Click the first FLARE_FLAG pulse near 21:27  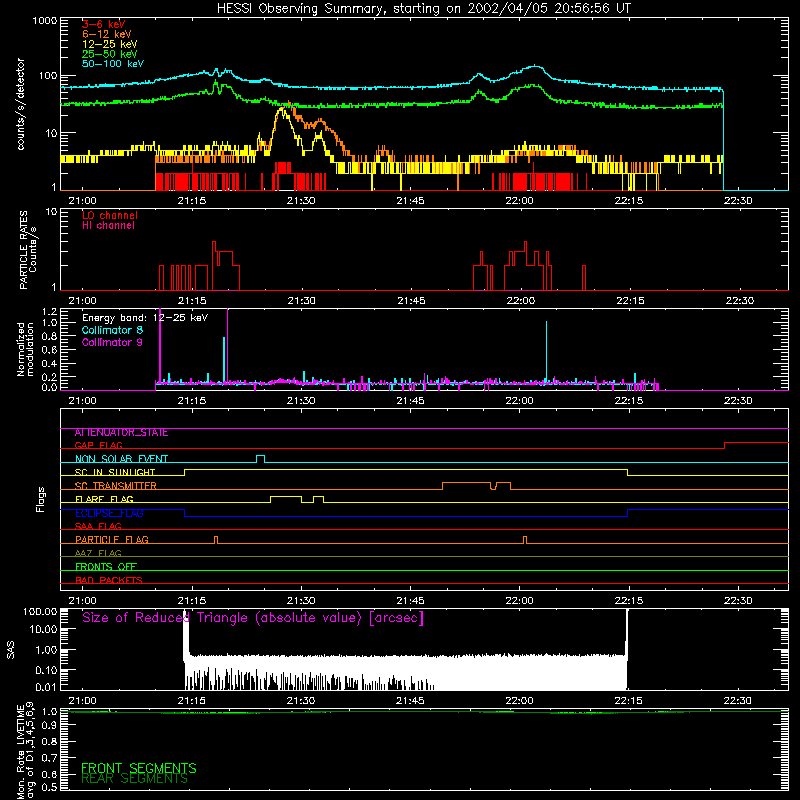(286, 499)
